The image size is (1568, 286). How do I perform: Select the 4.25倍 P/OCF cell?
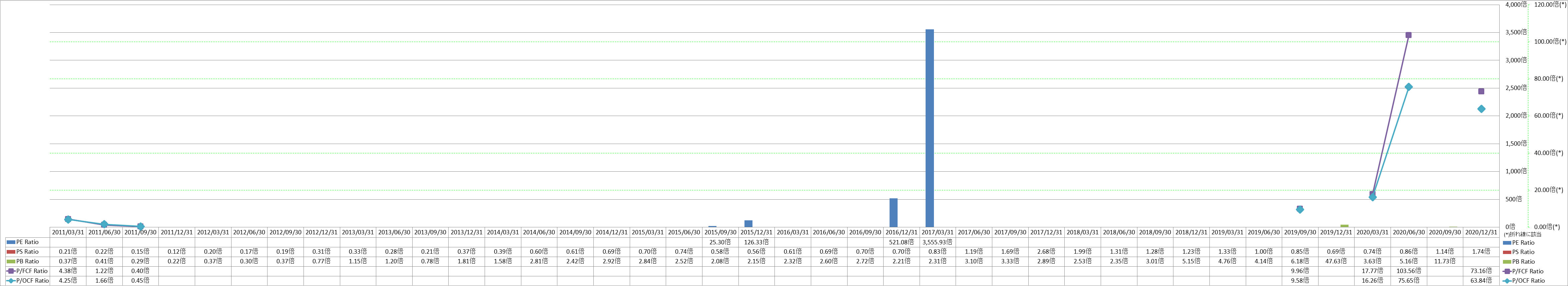(x=68, y=281)
